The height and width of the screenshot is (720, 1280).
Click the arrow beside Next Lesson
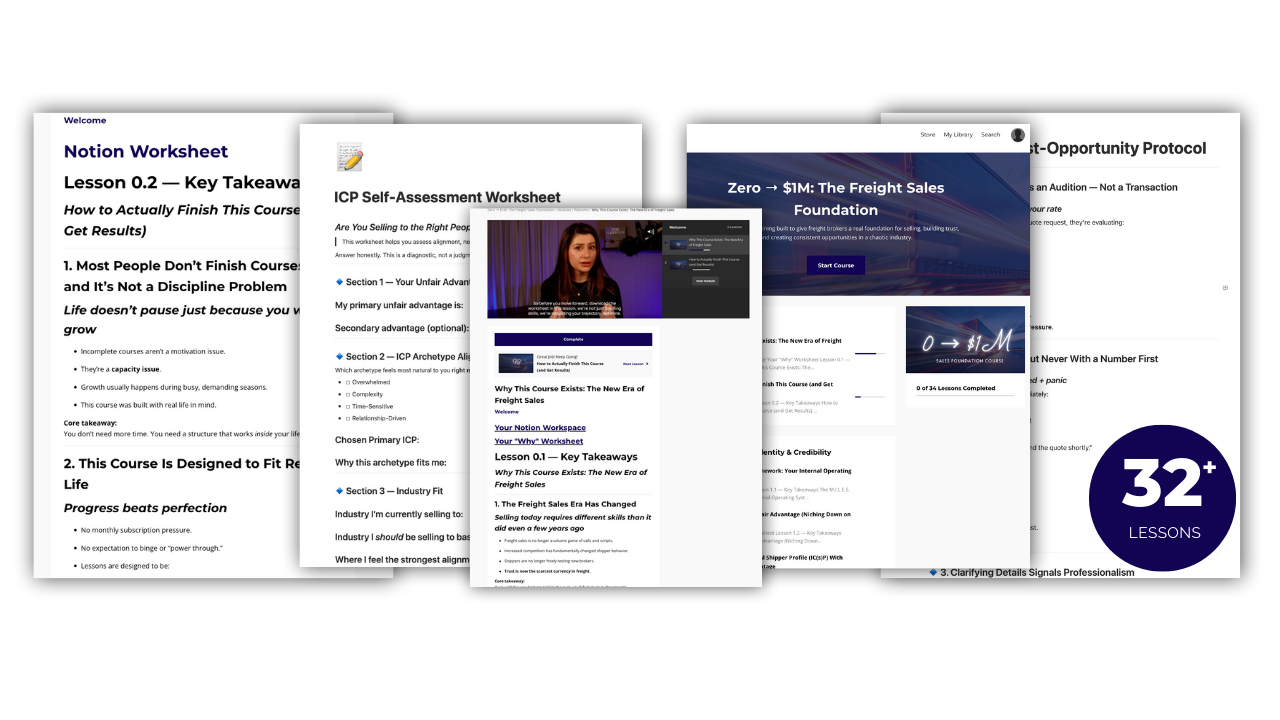(646, 364)
